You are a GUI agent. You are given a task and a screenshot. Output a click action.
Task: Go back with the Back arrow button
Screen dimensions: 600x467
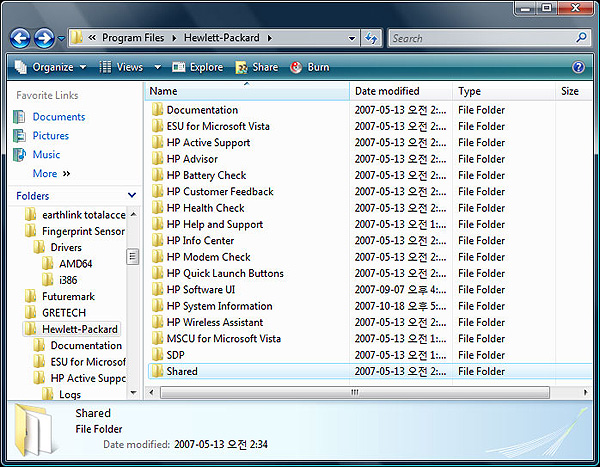[20, 38]
